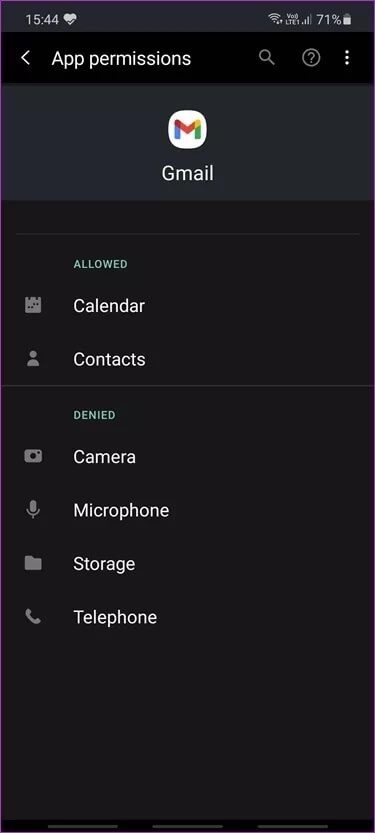Click the contacts person icon

pyautogui.click(x=33, y=359)
